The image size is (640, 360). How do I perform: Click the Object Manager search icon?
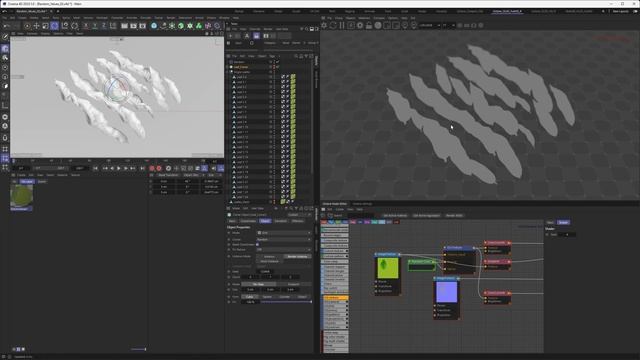pyautogui.click(x=296, y=56)
